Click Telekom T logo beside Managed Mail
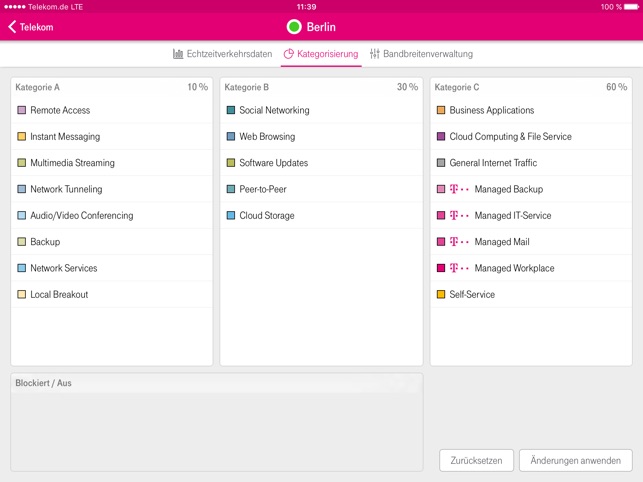643x482 pixels. click(x=459, y=242)
